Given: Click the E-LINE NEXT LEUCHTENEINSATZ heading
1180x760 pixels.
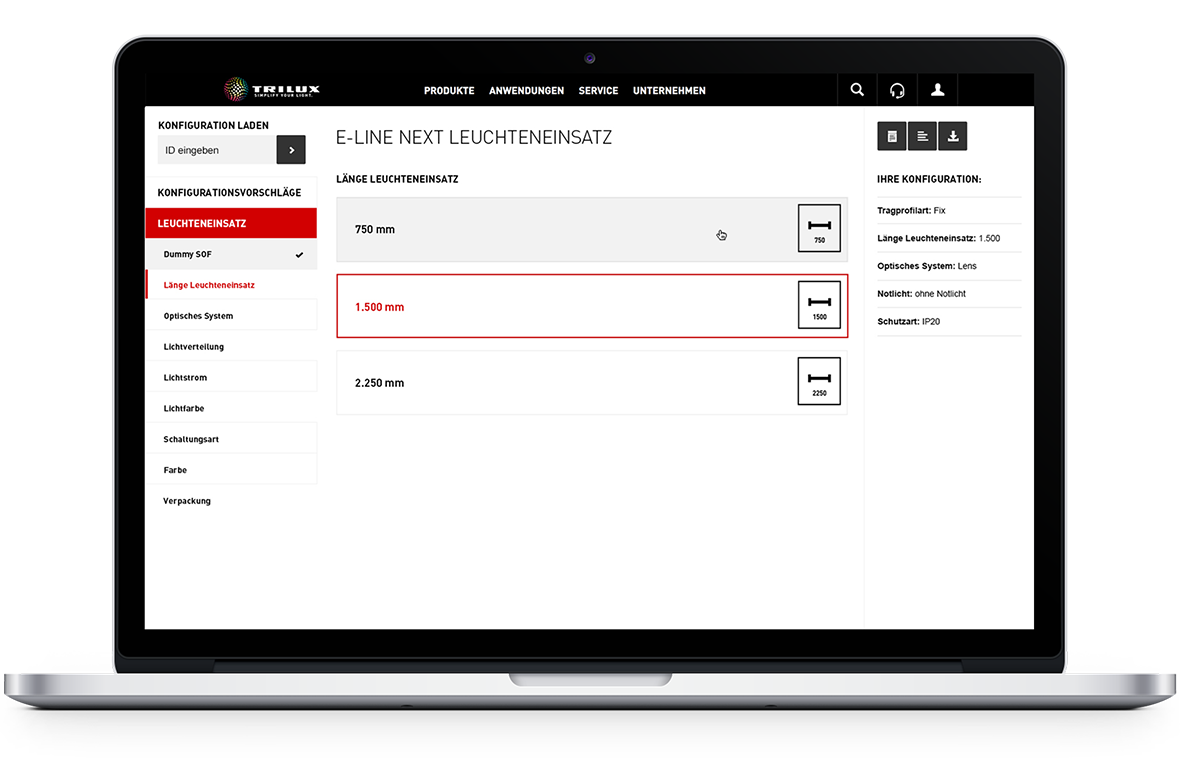Looking at the screenshot, I should [x=474, y=138].
